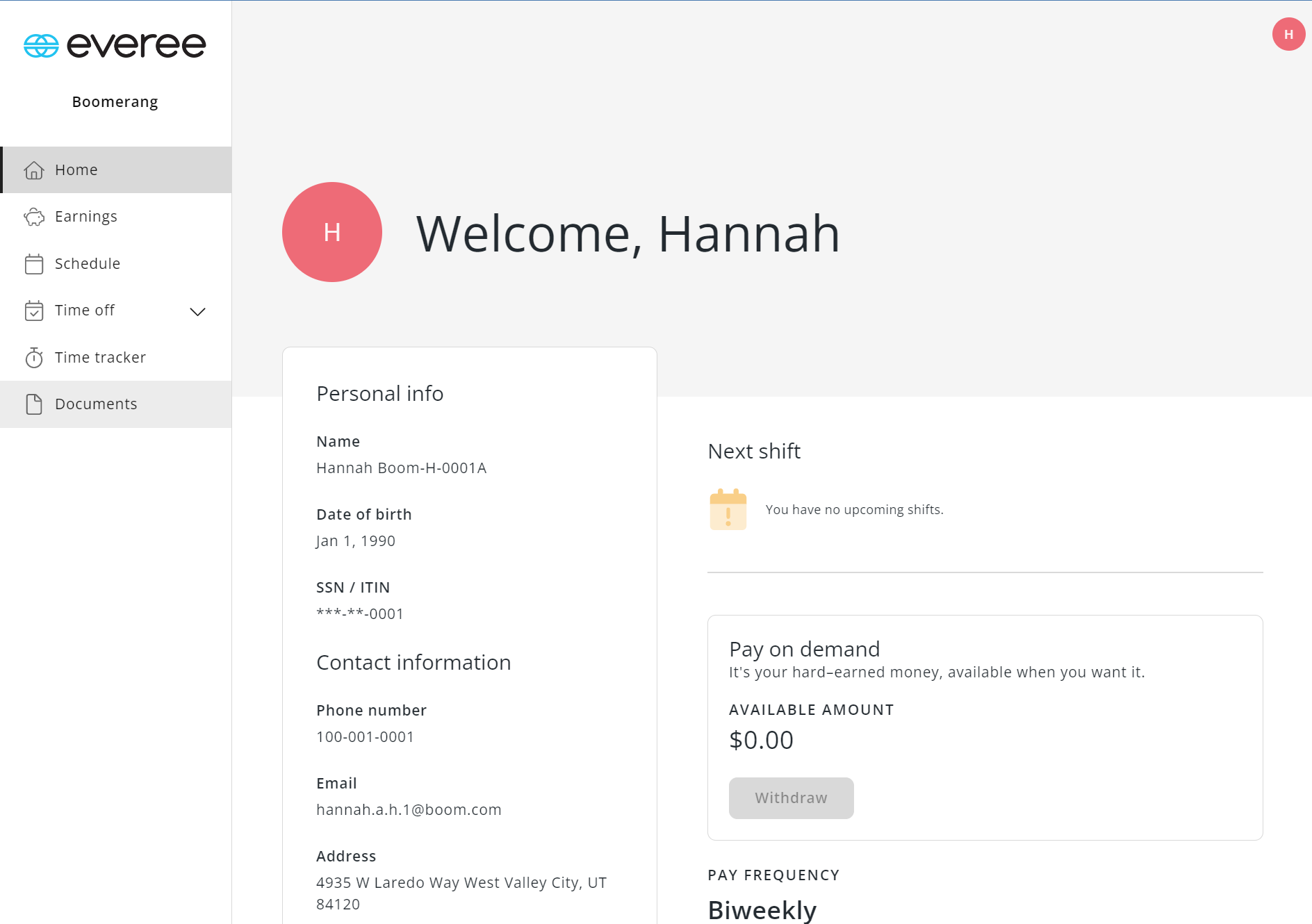Image resolution: width=1312 pixels, height=924 pixels.
Task: Click the Schedule calendar icon
Action: (x=34, y=264)
